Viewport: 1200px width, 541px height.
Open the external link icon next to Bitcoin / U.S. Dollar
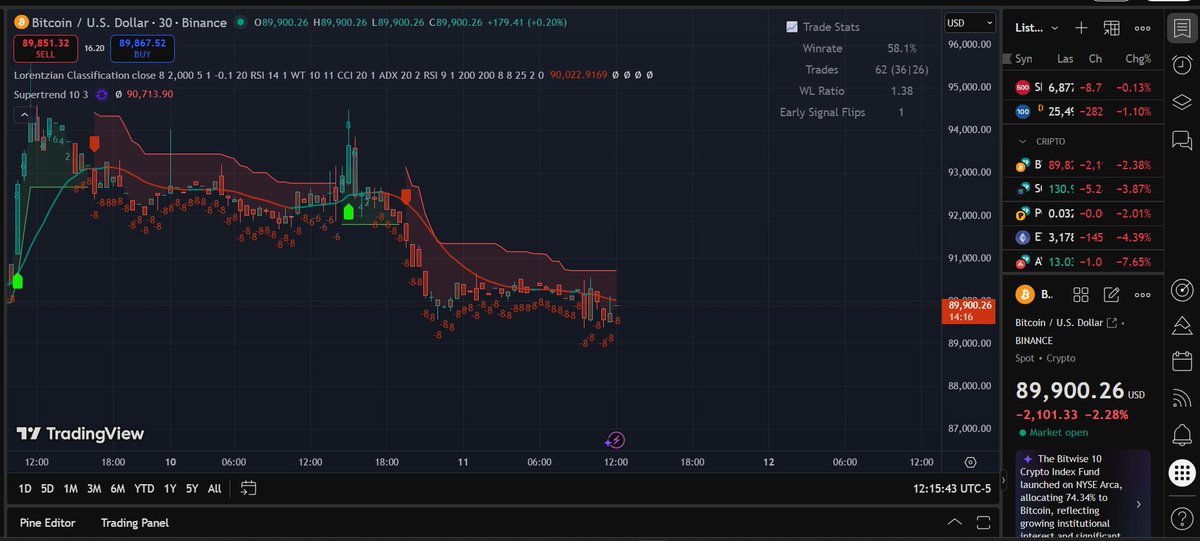pyautogui.click(x=1112, y=322)
